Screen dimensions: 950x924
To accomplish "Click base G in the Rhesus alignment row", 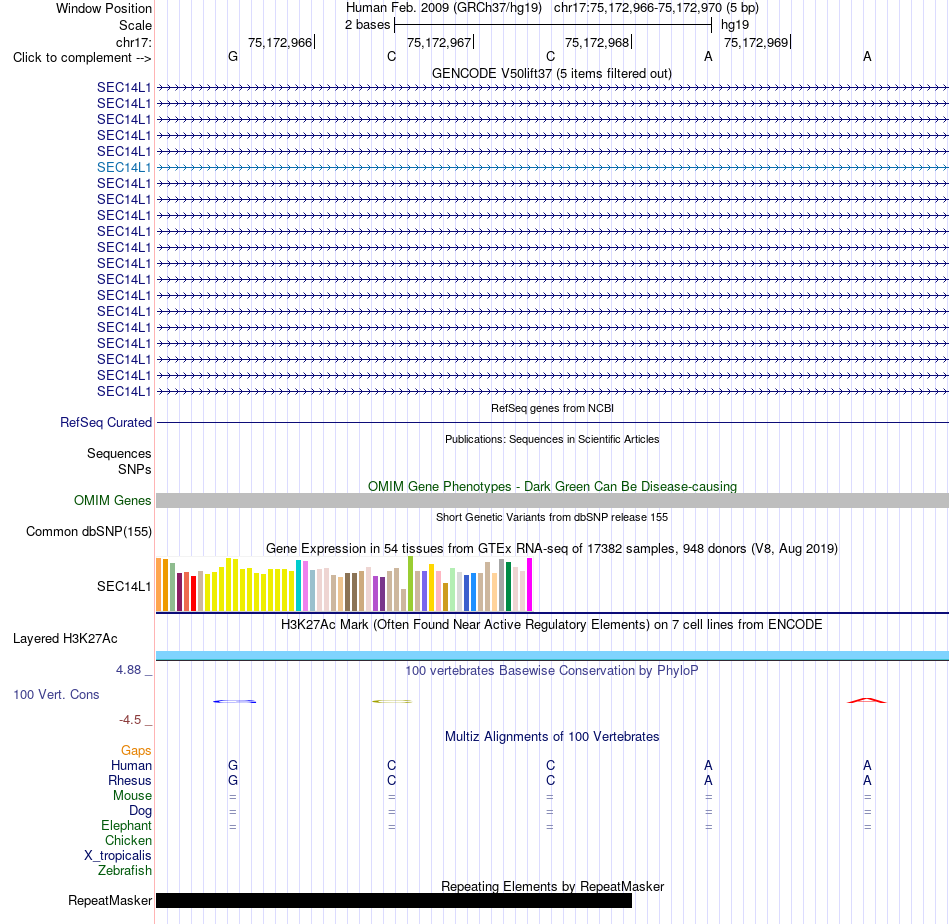I will click(233, 780).
